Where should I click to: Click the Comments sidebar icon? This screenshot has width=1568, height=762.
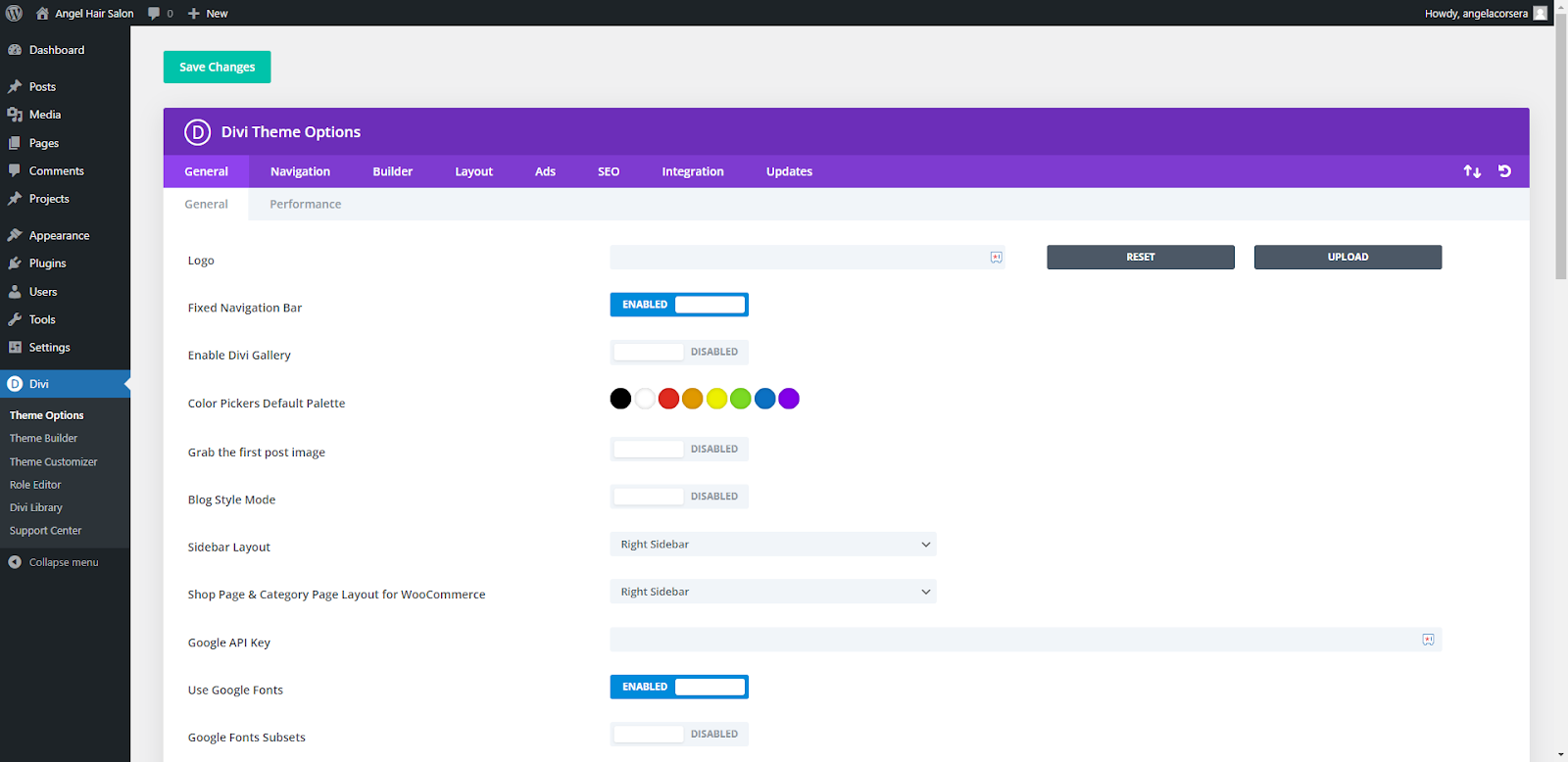(x=15, y=170)
